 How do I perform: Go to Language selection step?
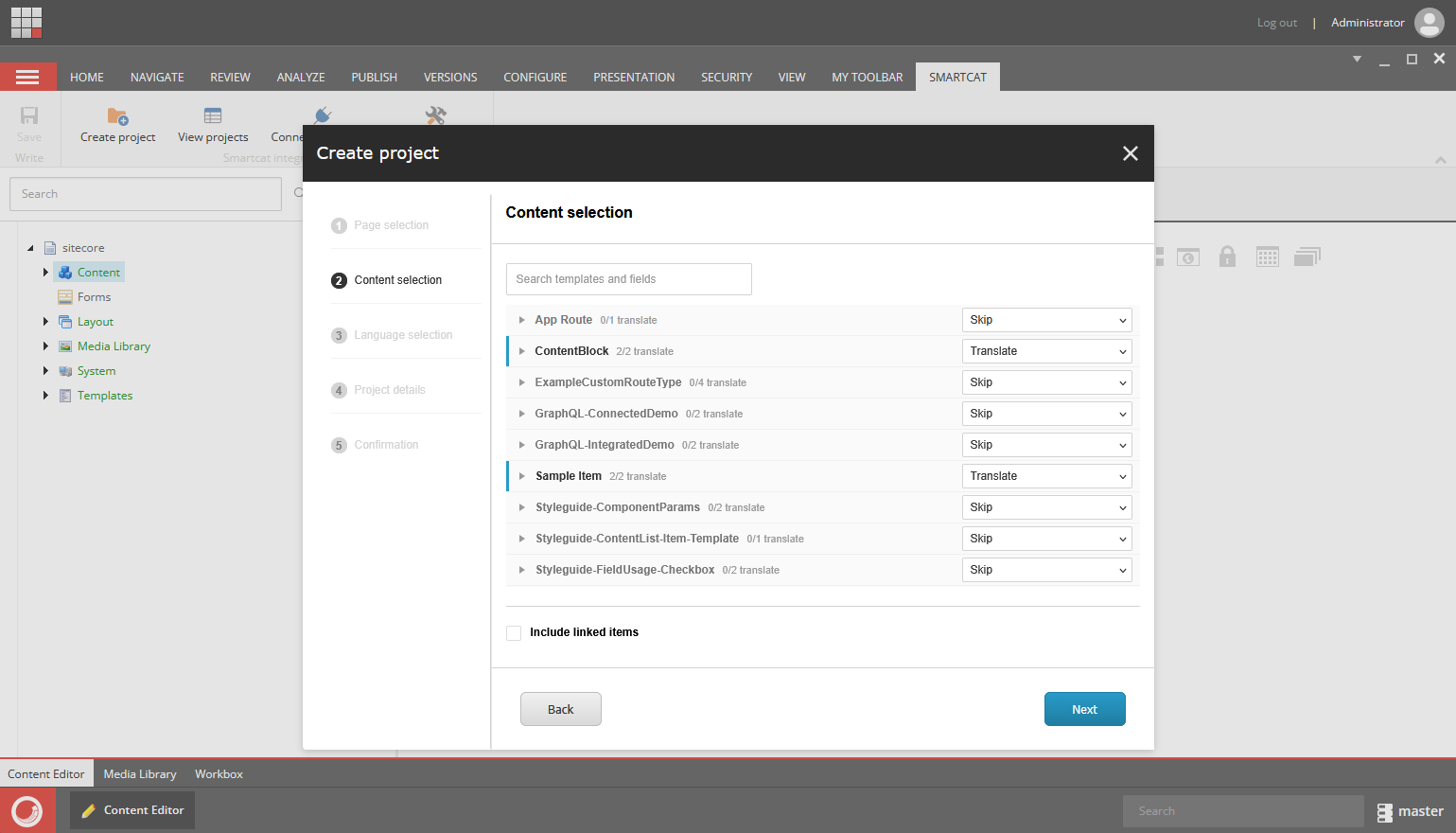(x=392, y=335)
